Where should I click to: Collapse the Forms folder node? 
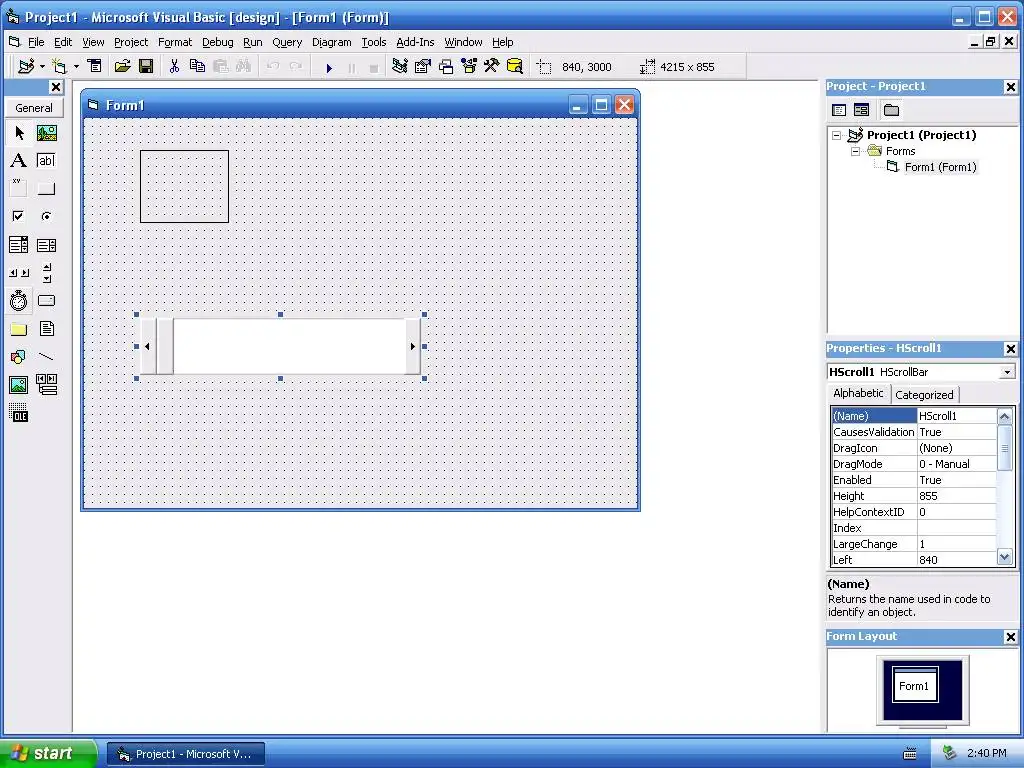(856, 151)
